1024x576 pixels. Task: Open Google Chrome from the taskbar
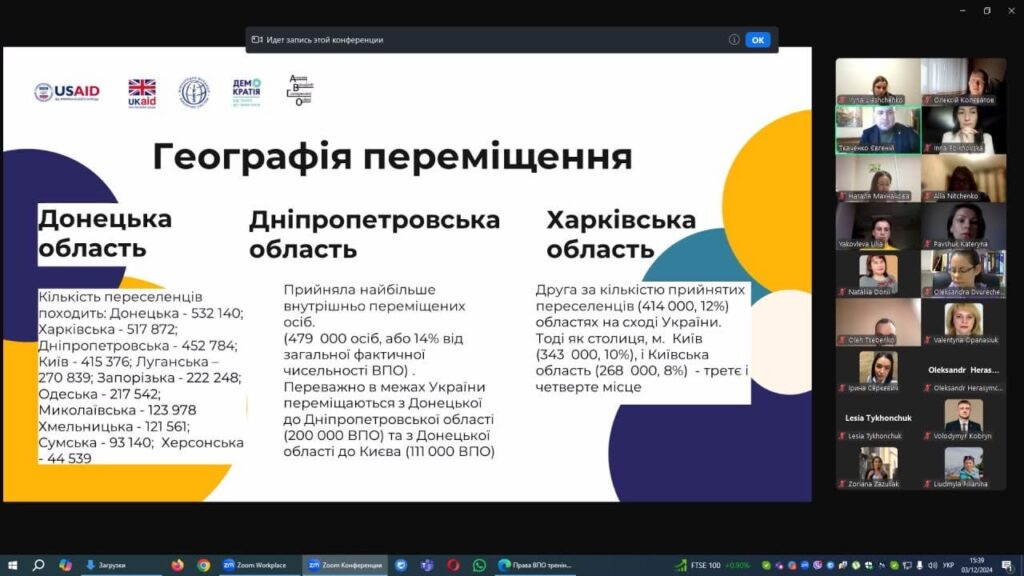[204, 565]
